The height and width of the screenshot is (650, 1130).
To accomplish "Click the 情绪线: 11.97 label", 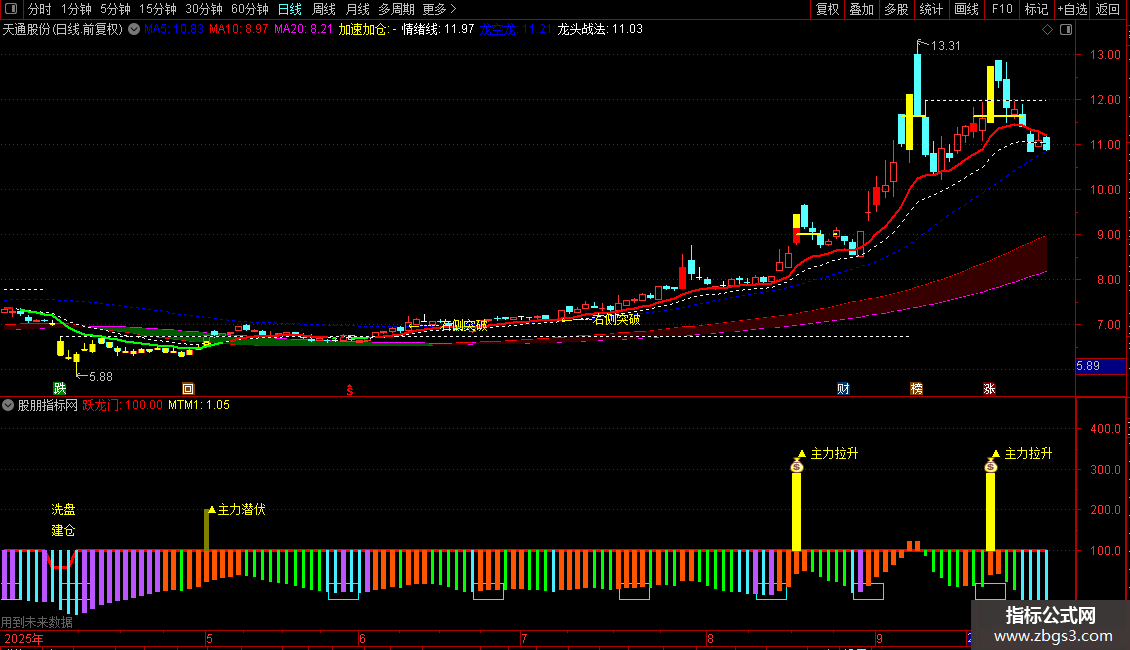I will point(438,30).
